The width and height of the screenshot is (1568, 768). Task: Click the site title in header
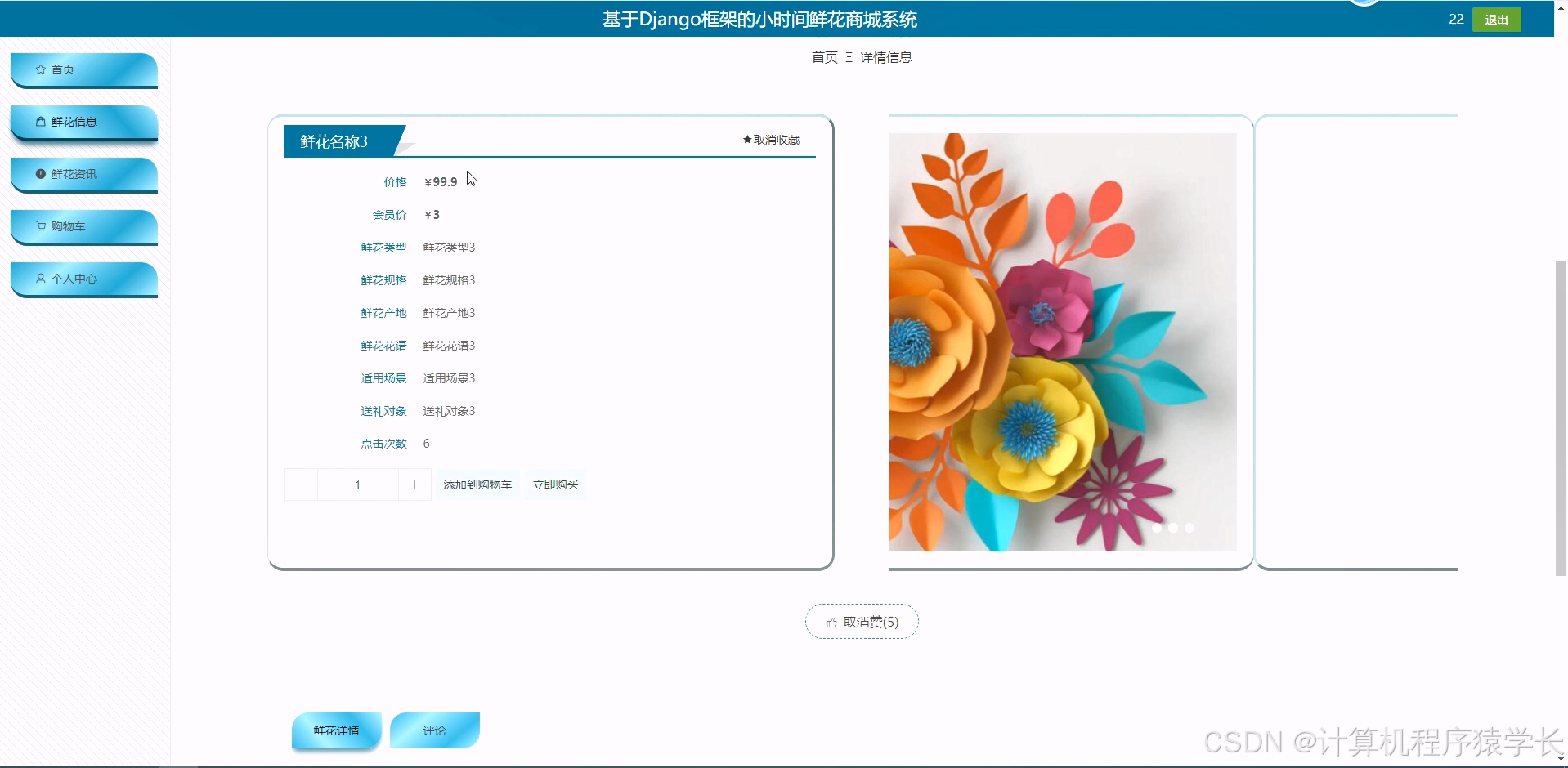point(759,20)
